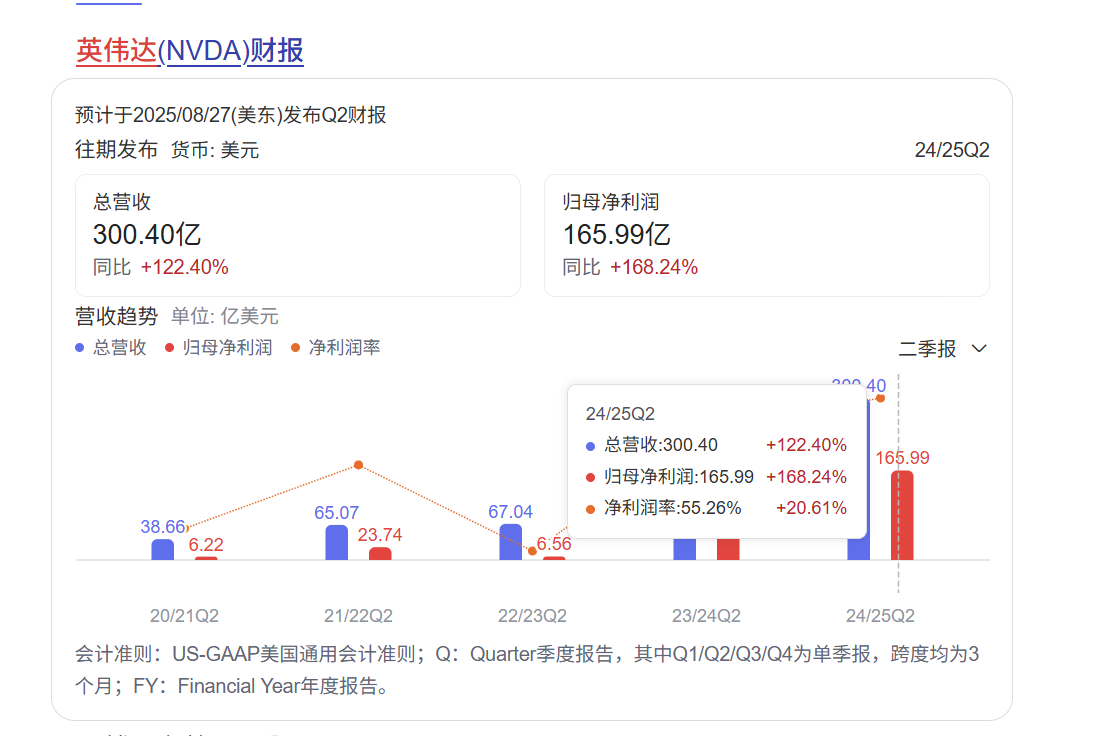Screen dimensions: 1117x736
Task: Click the 22/23Q2 orange margin line point
Action: pos(532,551)
